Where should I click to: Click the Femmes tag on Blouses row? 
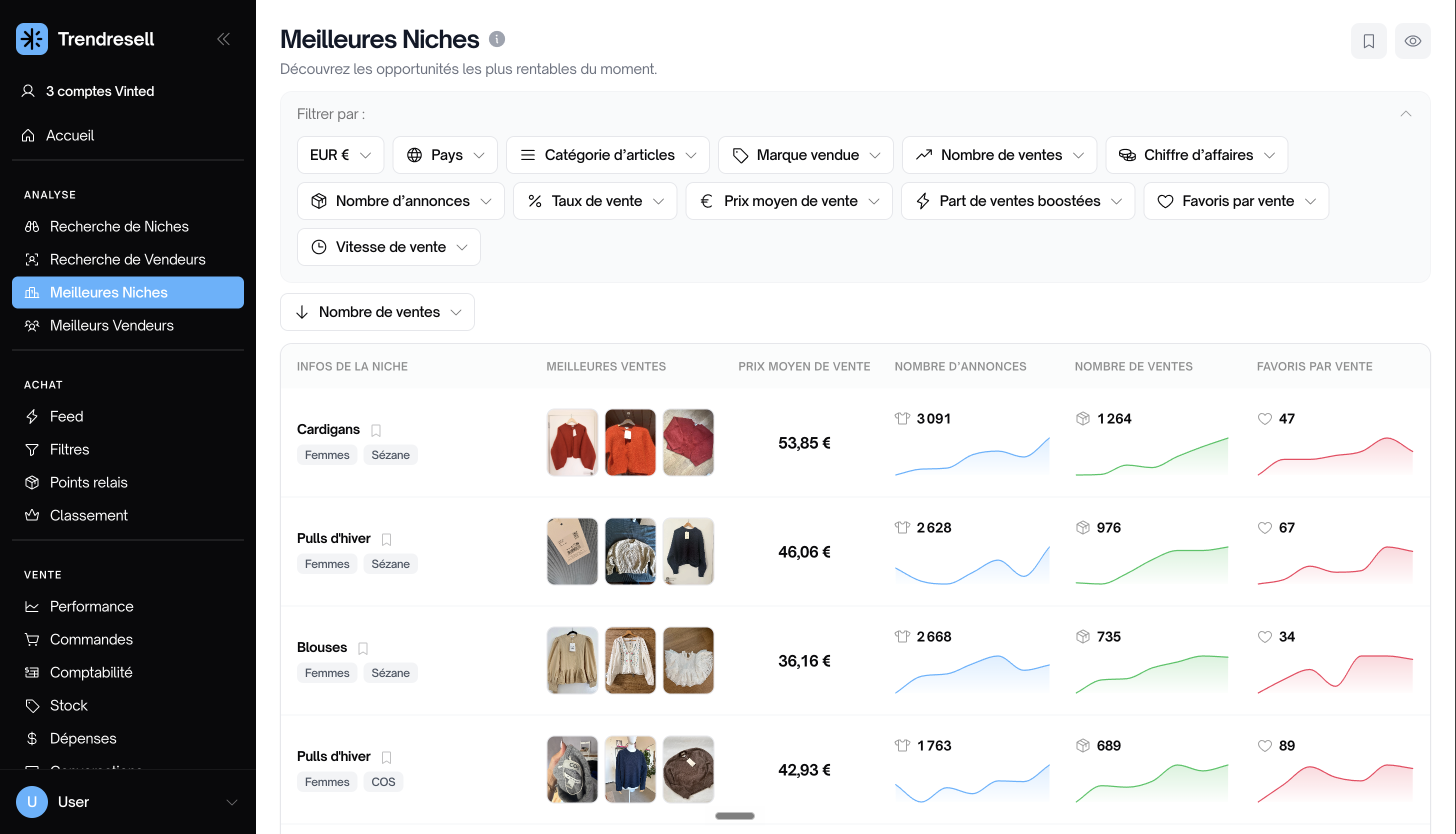pyautogui.click(x=326, y=673)
